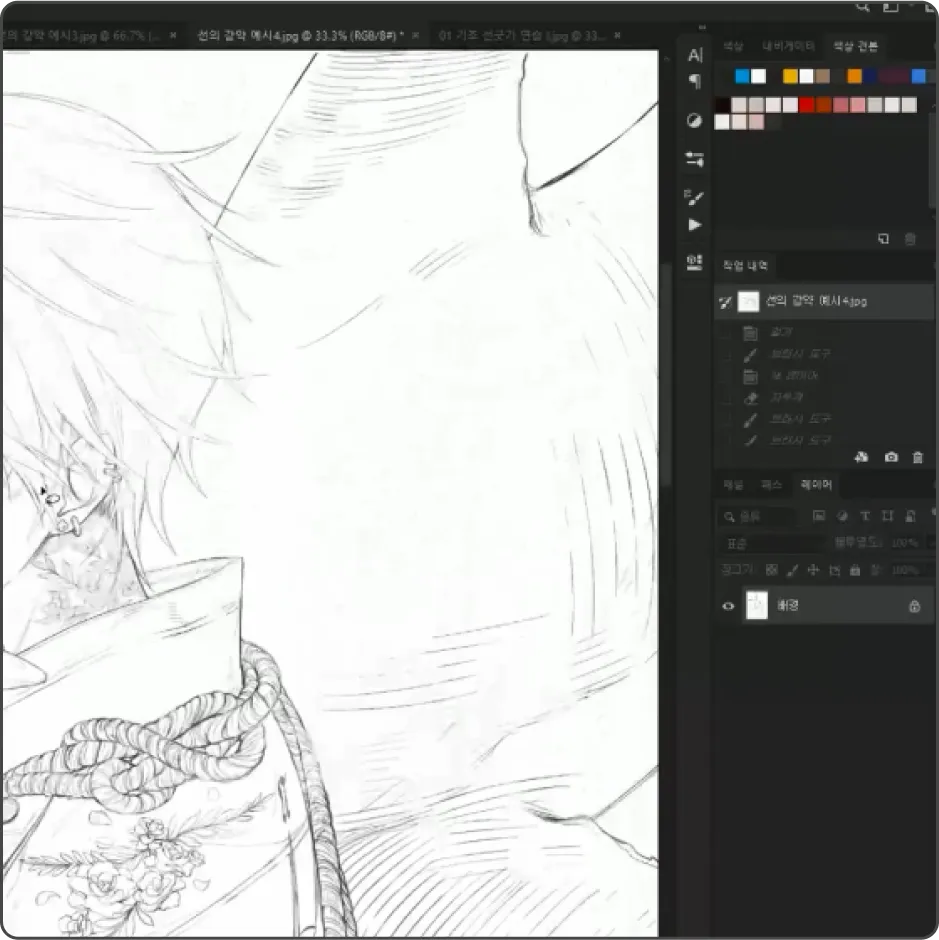The width and height of the screenshot is (939, 940).
Task: Close the 예시4.jpg document tab
Action: (x=416, y=35)
